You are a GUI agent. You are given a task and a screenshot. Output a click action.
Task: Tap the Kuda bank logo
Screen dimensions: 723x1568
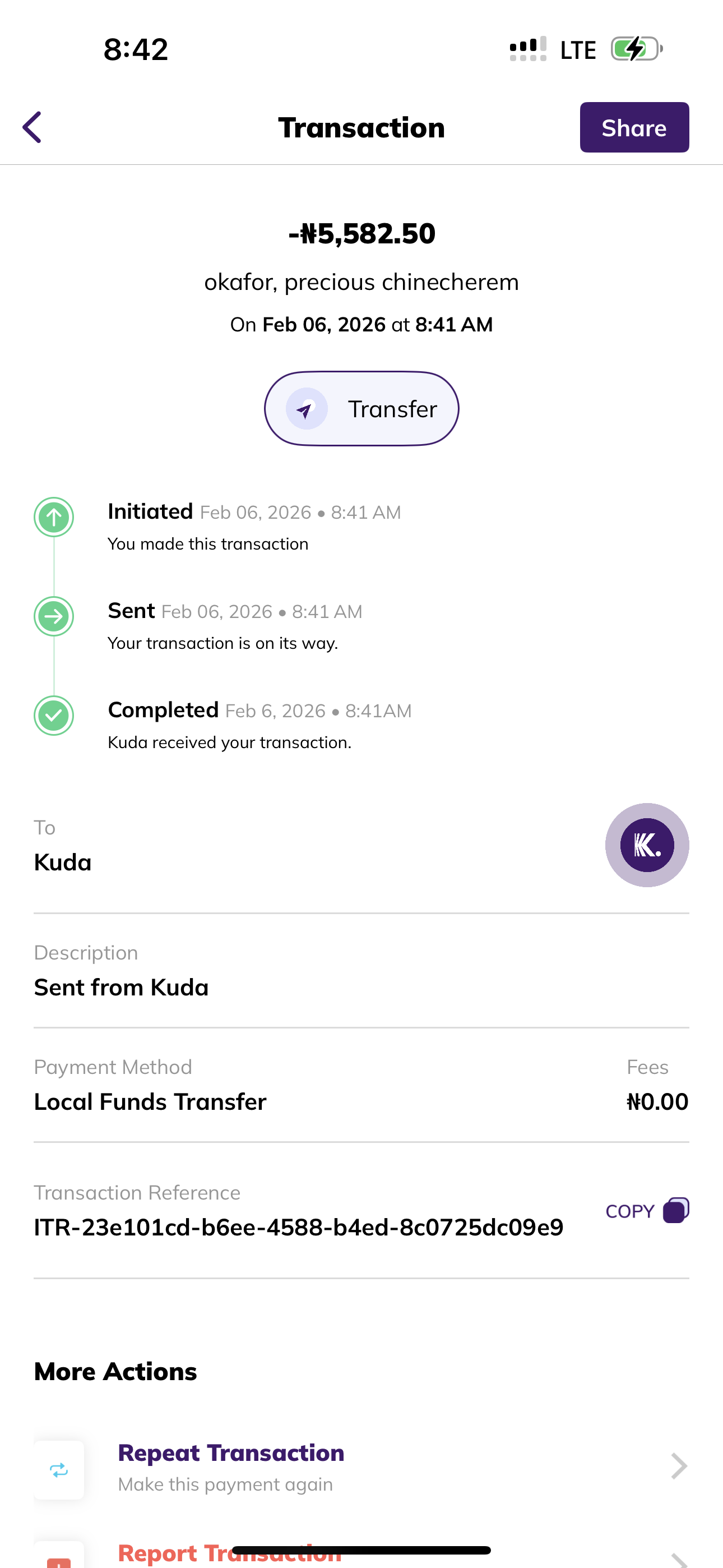[x=646, y=845]
